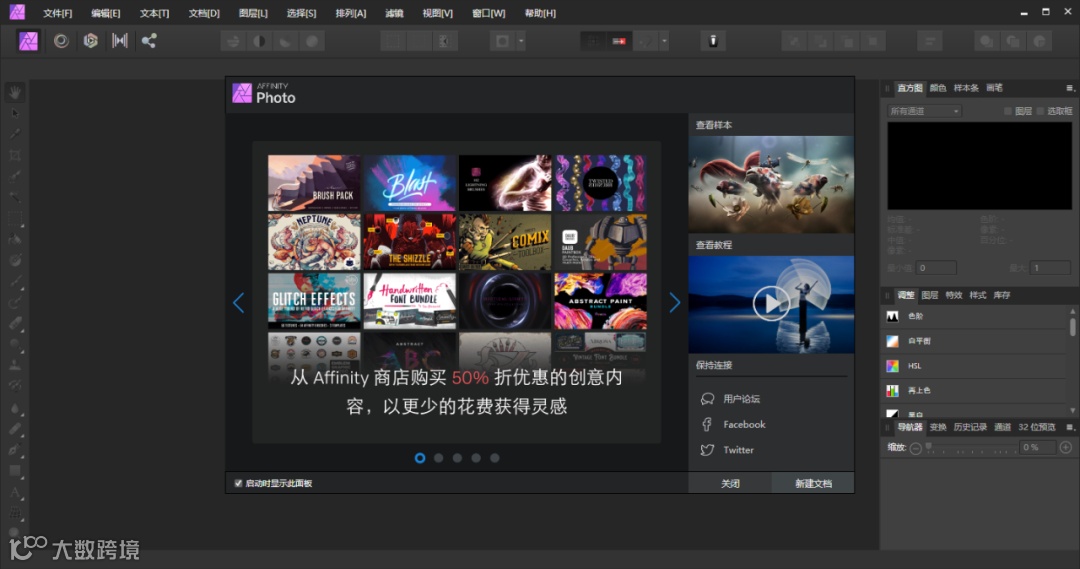This screenshot has width=1080, height=569.
Task: Toggle the 选取框 checkbox in histogram panel
Action: pyautogui.click(x=1040, y=111)
